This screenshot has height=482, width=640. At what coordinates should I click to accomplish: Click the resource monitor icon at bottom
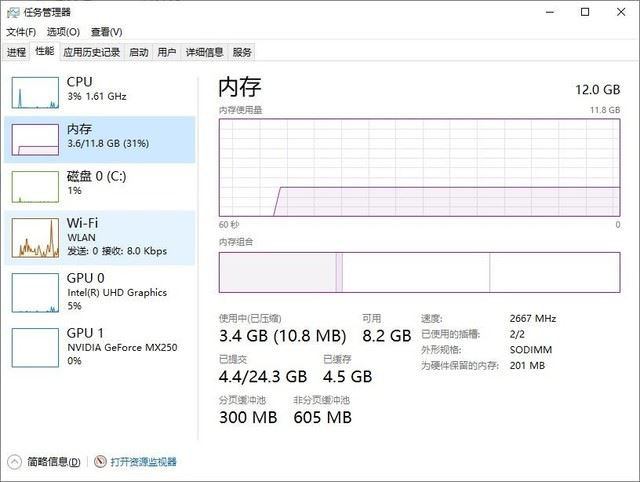[x=100, y=462]
